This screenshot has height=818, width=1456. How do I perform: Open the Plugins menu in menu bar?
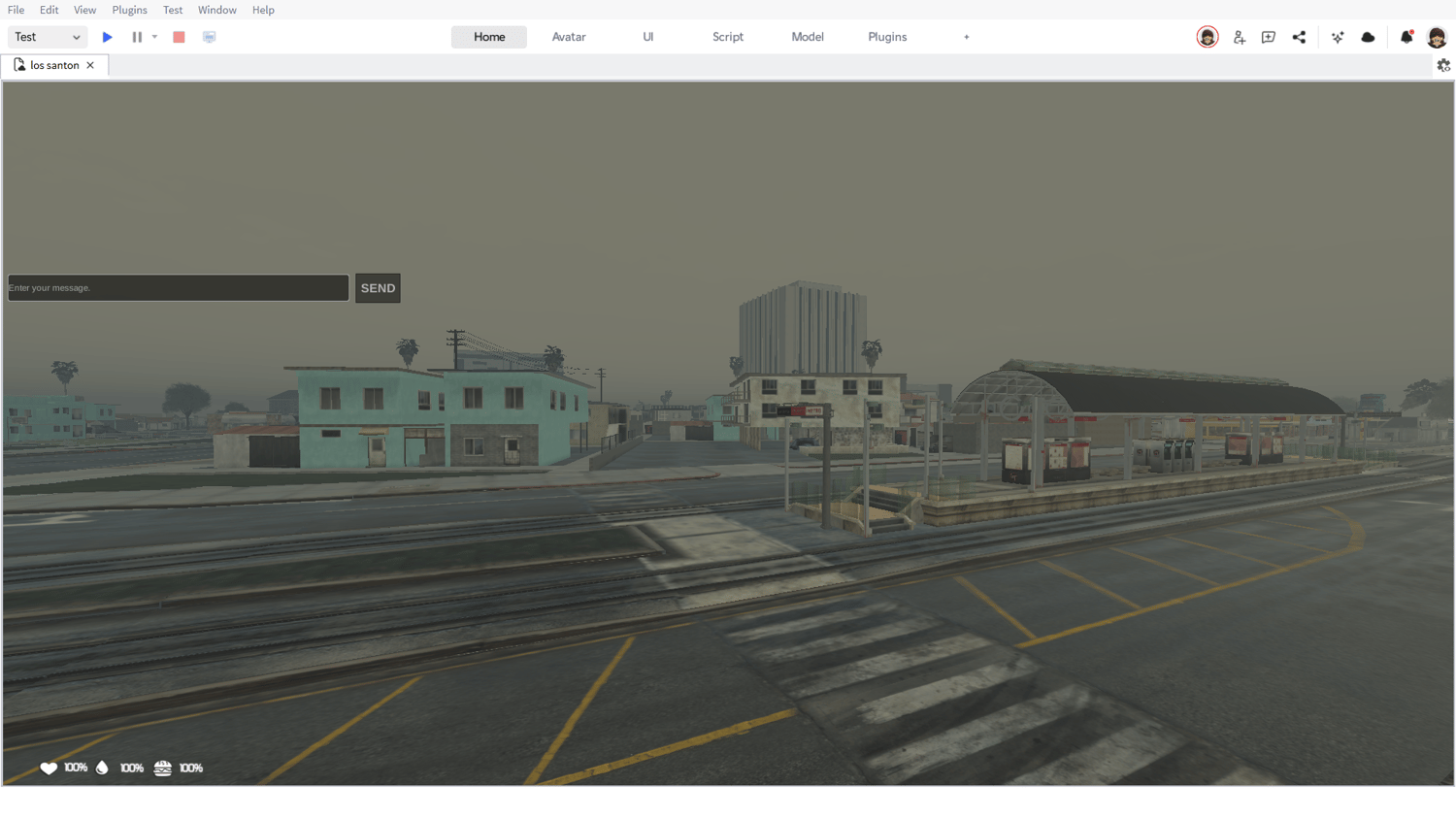pos(129,10)
